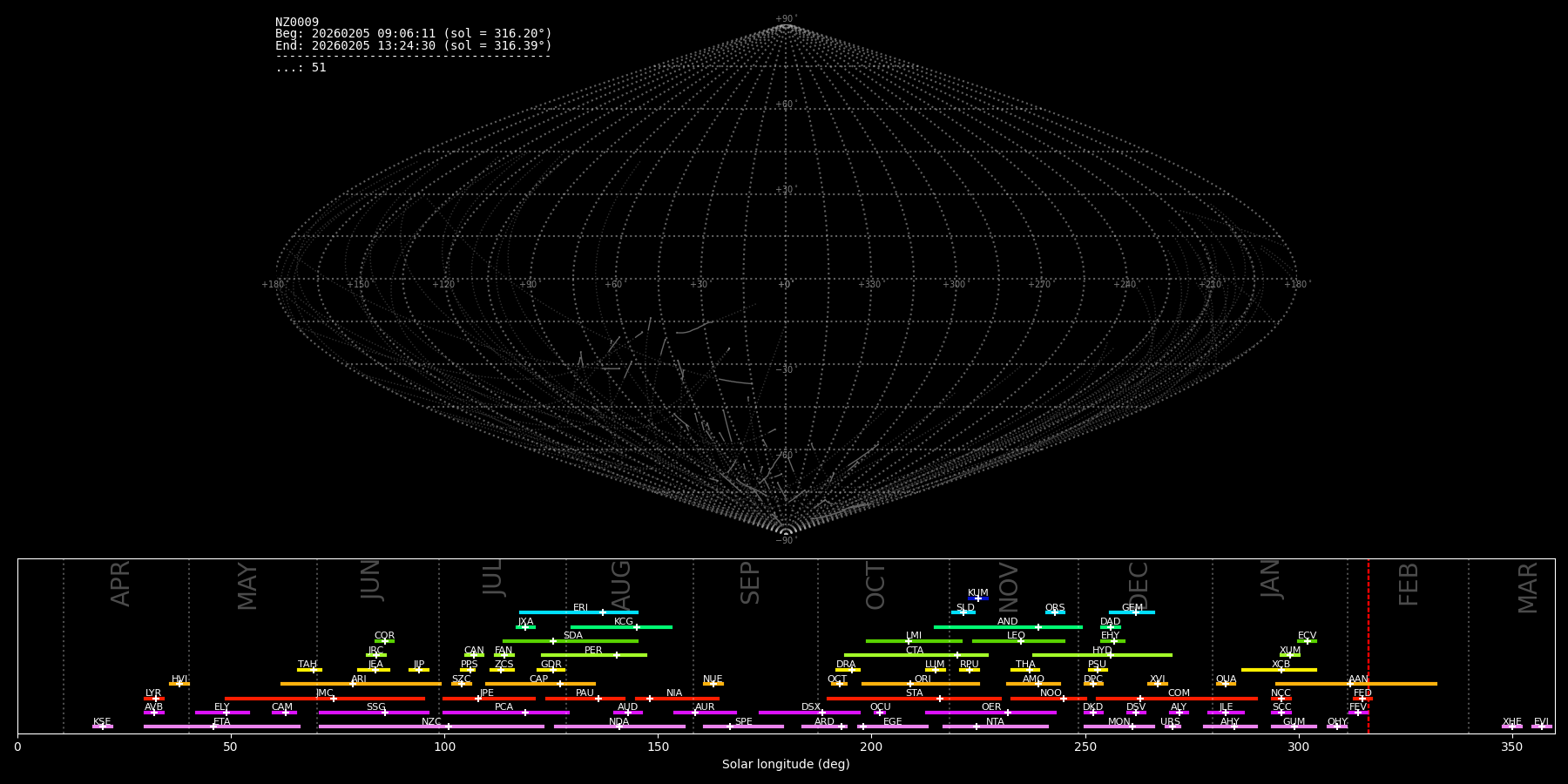Select the COM shower label
The width and height of the screenshot is (1568, 784).
(x=1179, y=693)
